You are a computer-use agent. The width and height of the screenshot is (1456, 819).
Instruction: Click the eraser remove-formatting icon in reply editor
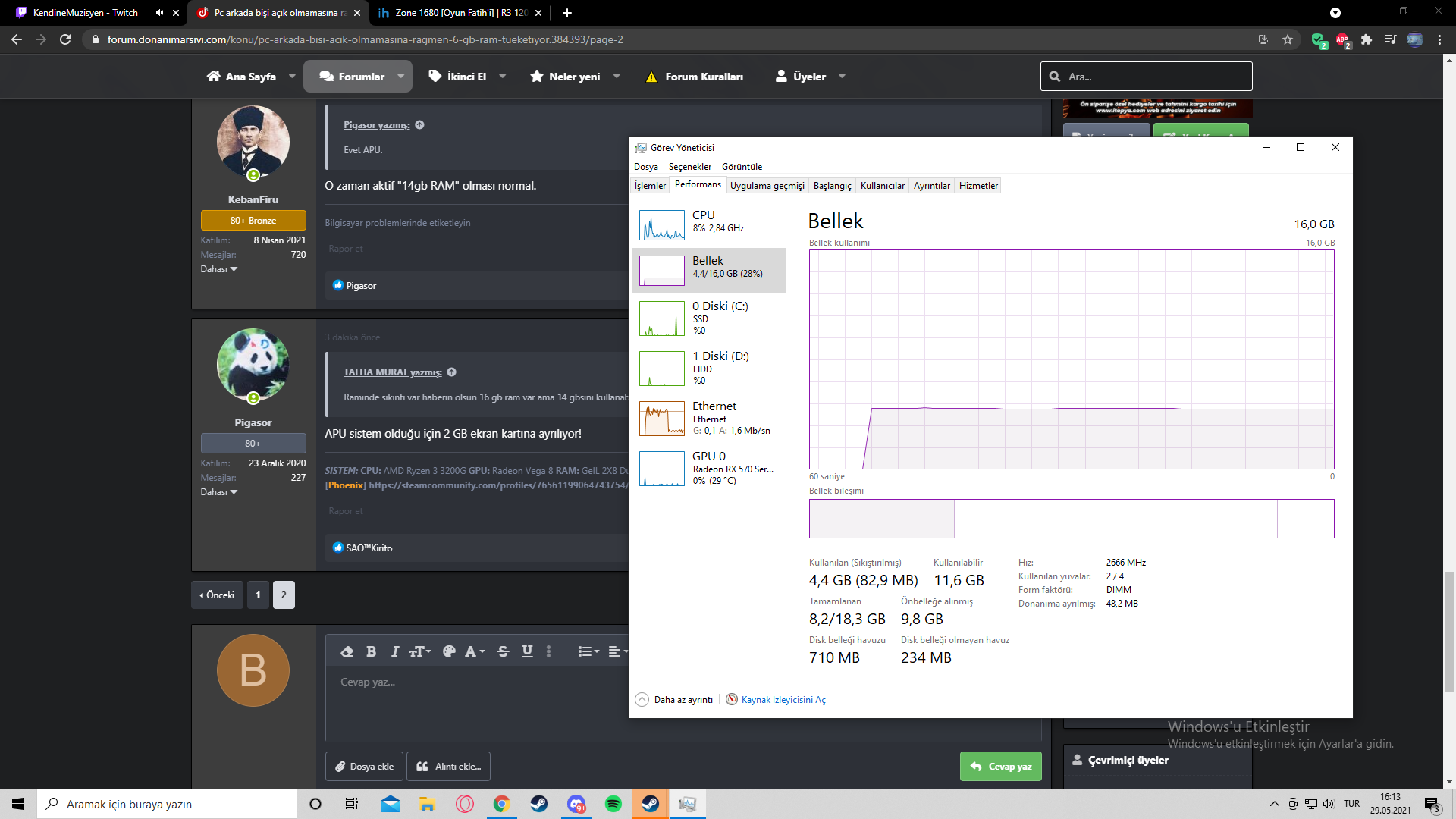[347, 651]
